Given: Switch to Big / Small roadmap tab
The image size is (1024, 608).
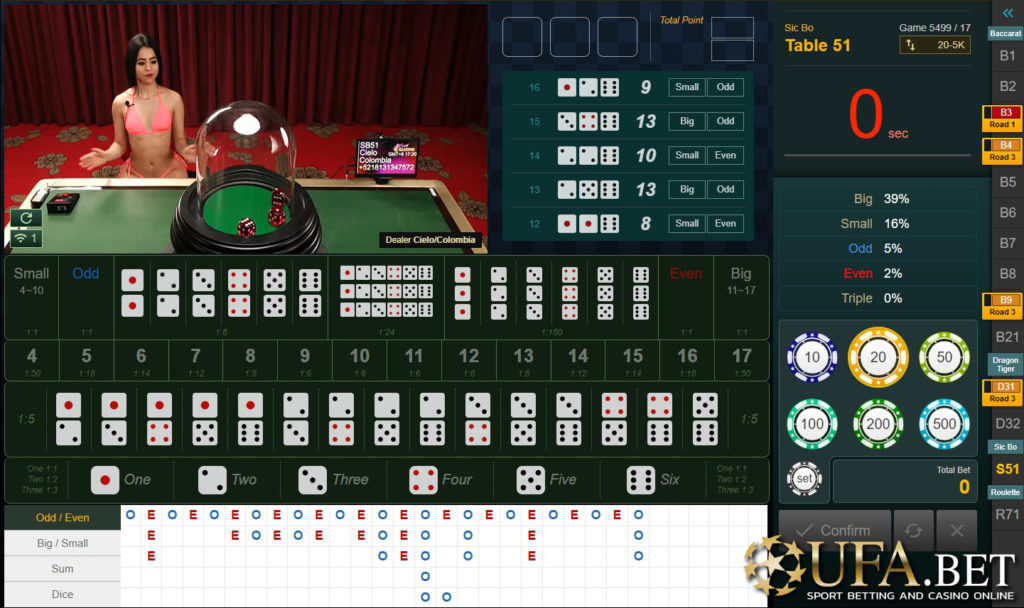Looking at the screenshot, I should (x=62, y=543).
